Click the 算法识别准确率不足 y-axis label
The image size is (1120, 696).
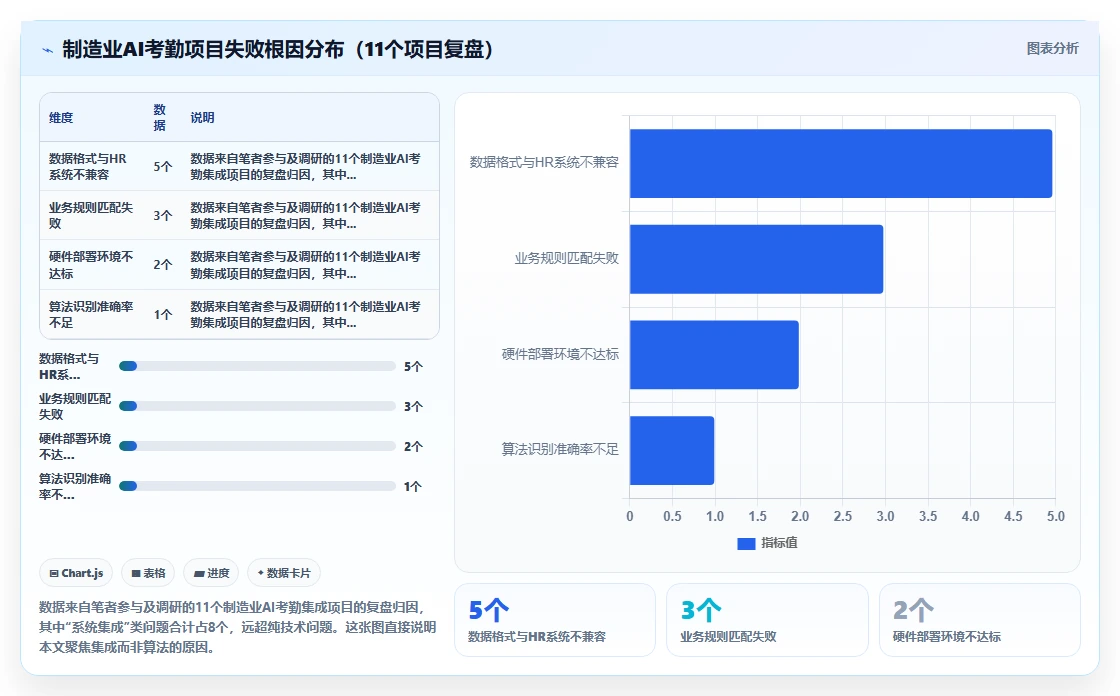560,449
